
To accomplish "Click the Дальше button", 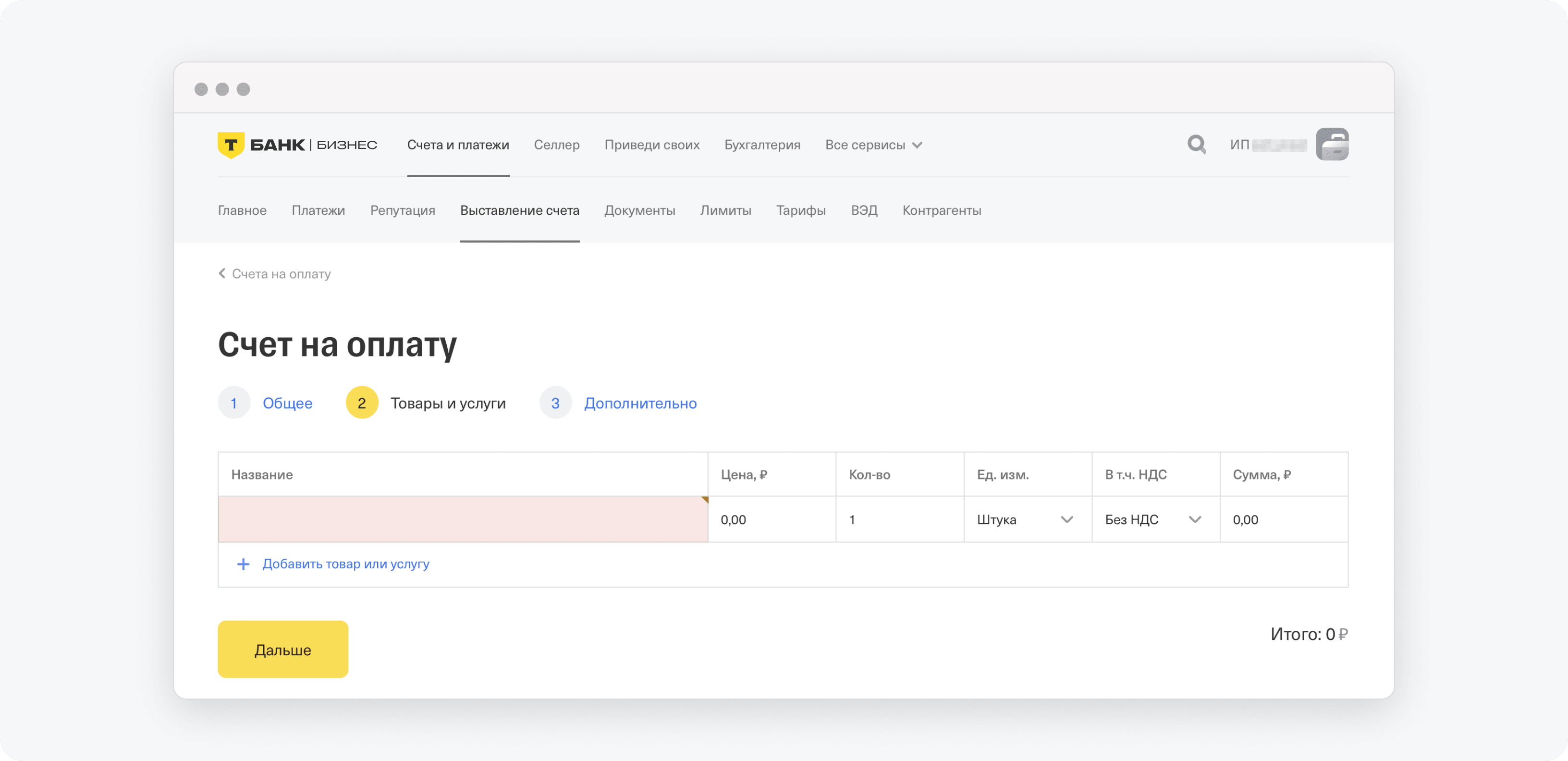I will tap(282, 649).
